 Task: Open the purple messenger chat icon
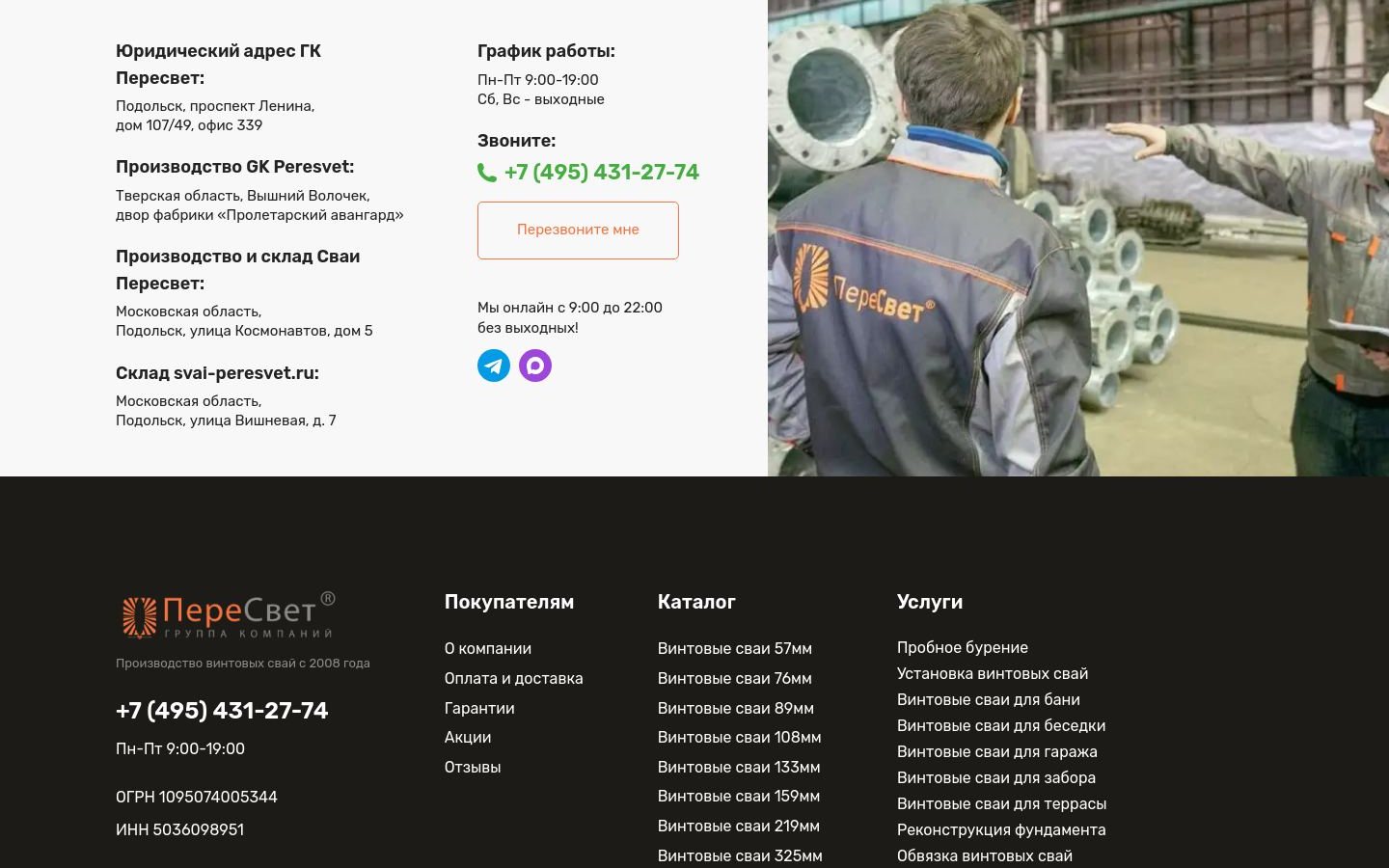[x=535, y=366]
